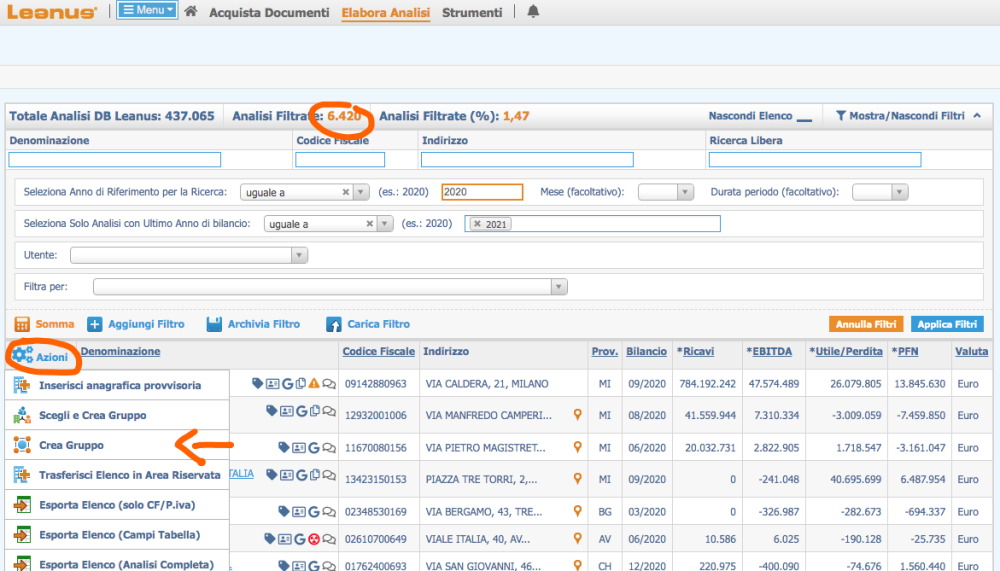Image resolution: width=1000 pixels, height=571 pixels.
Task: Click map pin for VIA PIETRO MAGISTRET
Action: (x=577, y=447)
